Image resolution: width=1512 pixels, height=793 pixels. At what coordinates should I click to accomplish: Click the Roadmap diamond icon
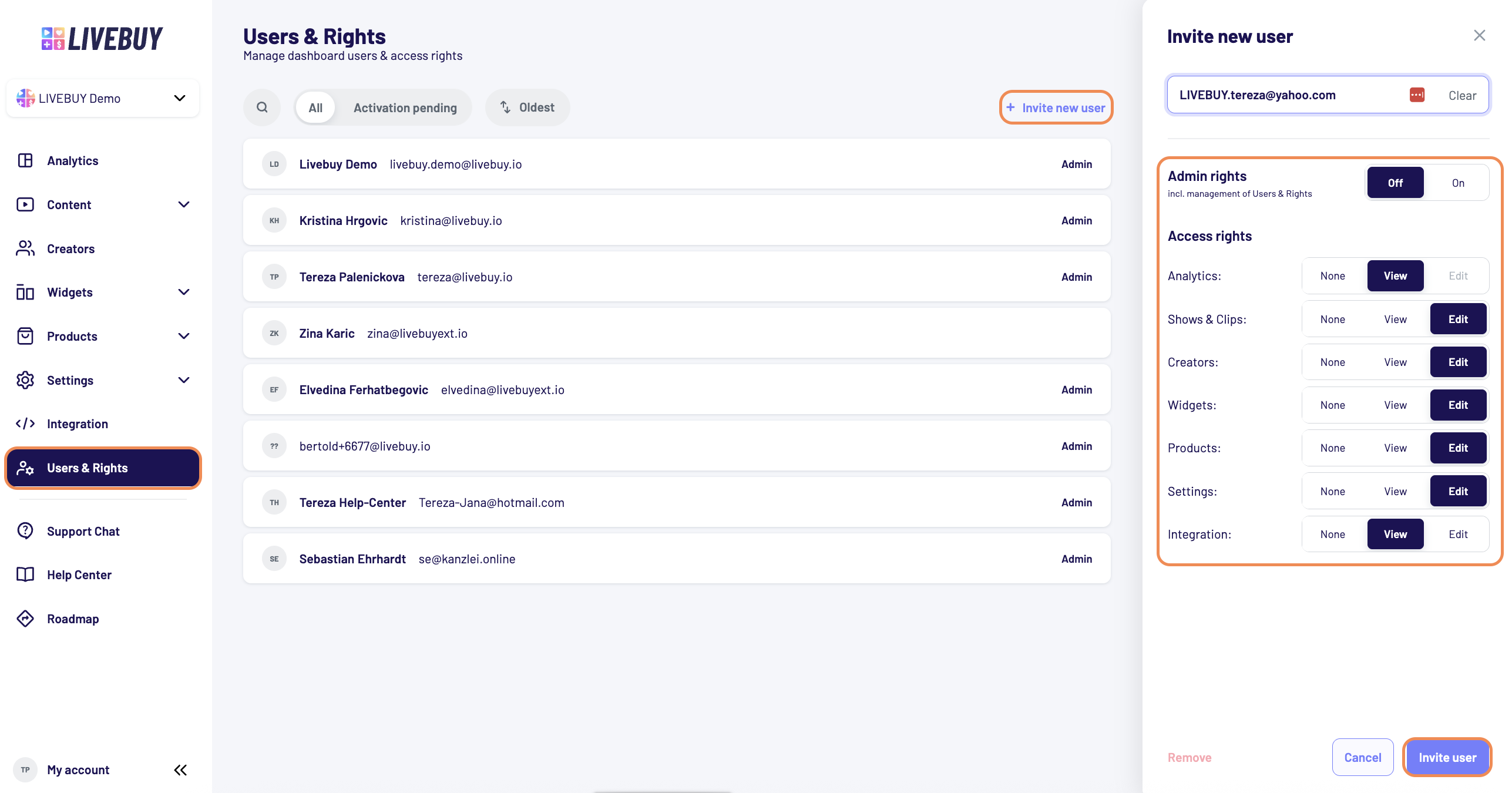[x=25, y=619]
